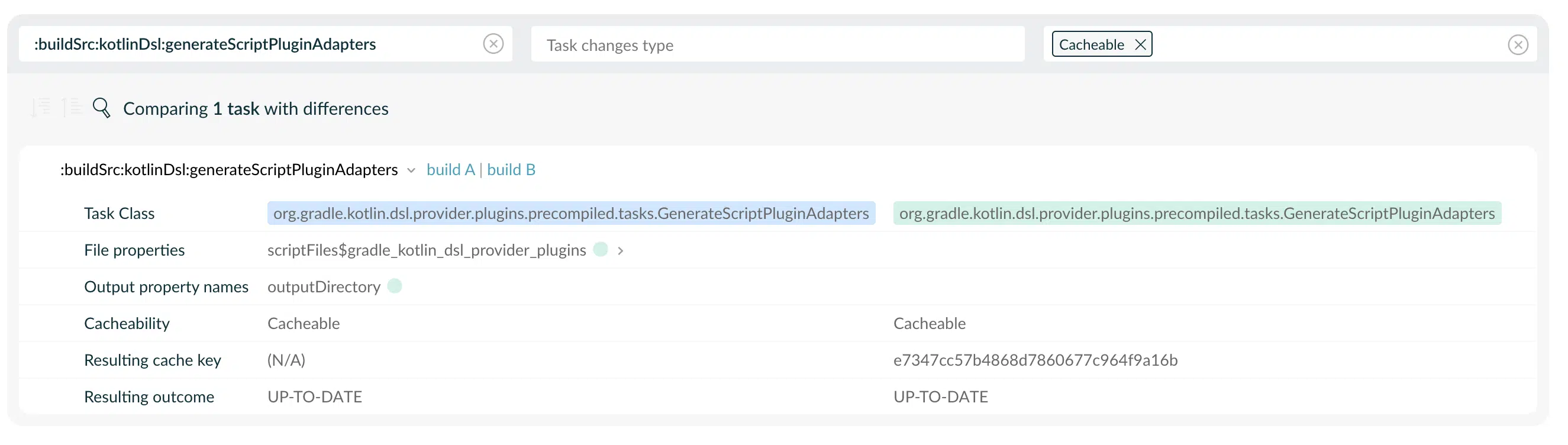Open Task changes type dropdown
This screenshot has height=445, width=1568.
(777, 44)
